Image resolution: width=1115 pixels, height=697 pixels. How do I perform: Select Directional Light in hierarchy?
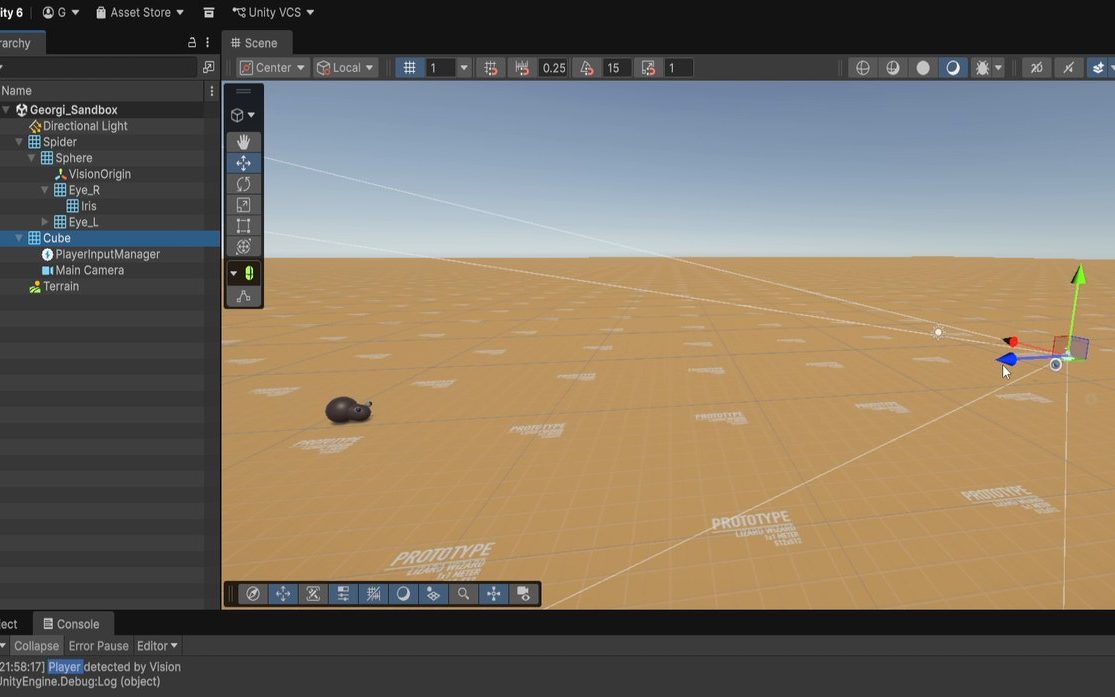(x=85, y=126)
